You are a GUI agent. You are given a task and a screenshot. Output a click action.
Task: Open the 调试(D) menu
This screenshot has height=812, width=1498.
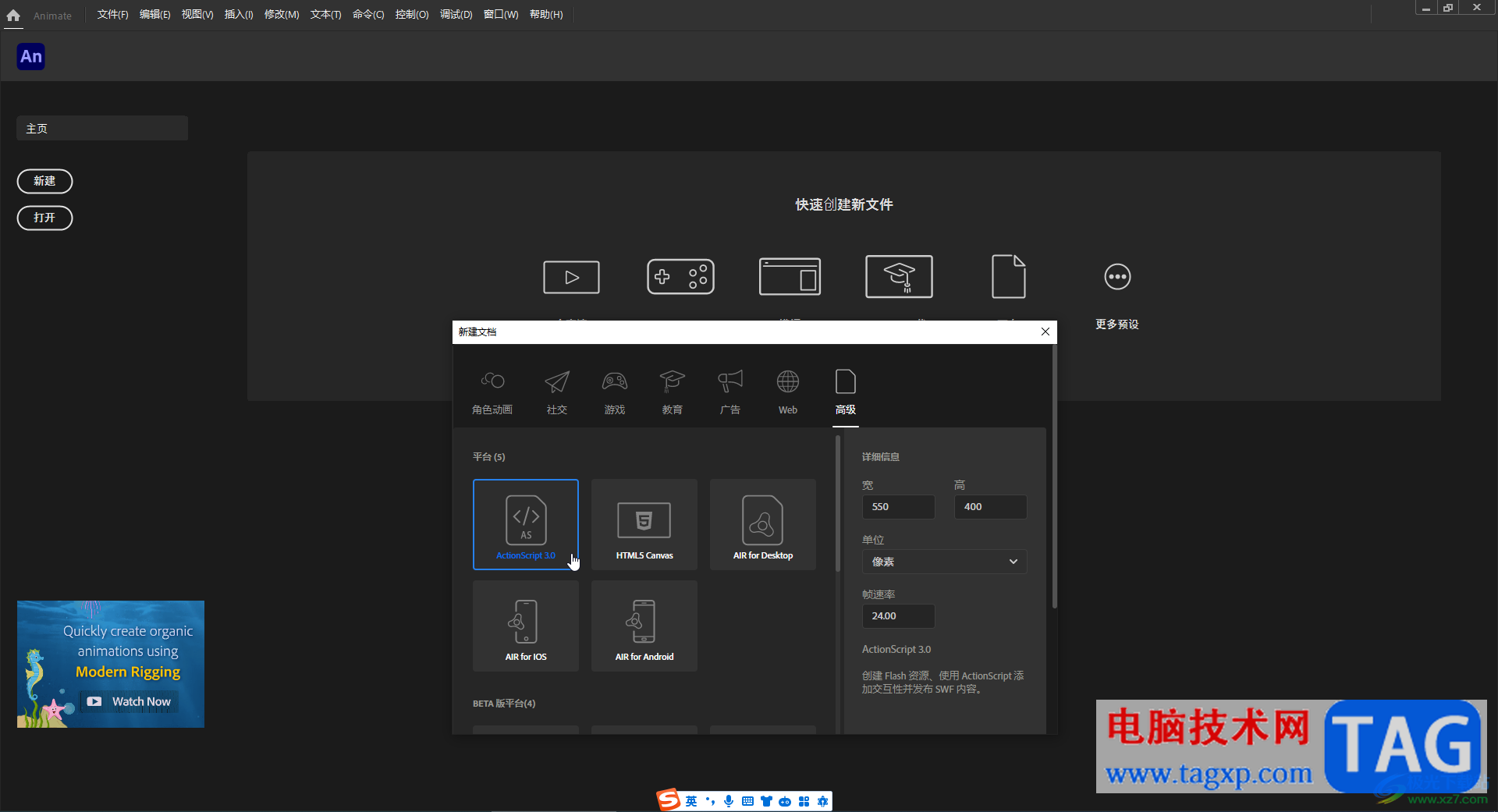456,15
